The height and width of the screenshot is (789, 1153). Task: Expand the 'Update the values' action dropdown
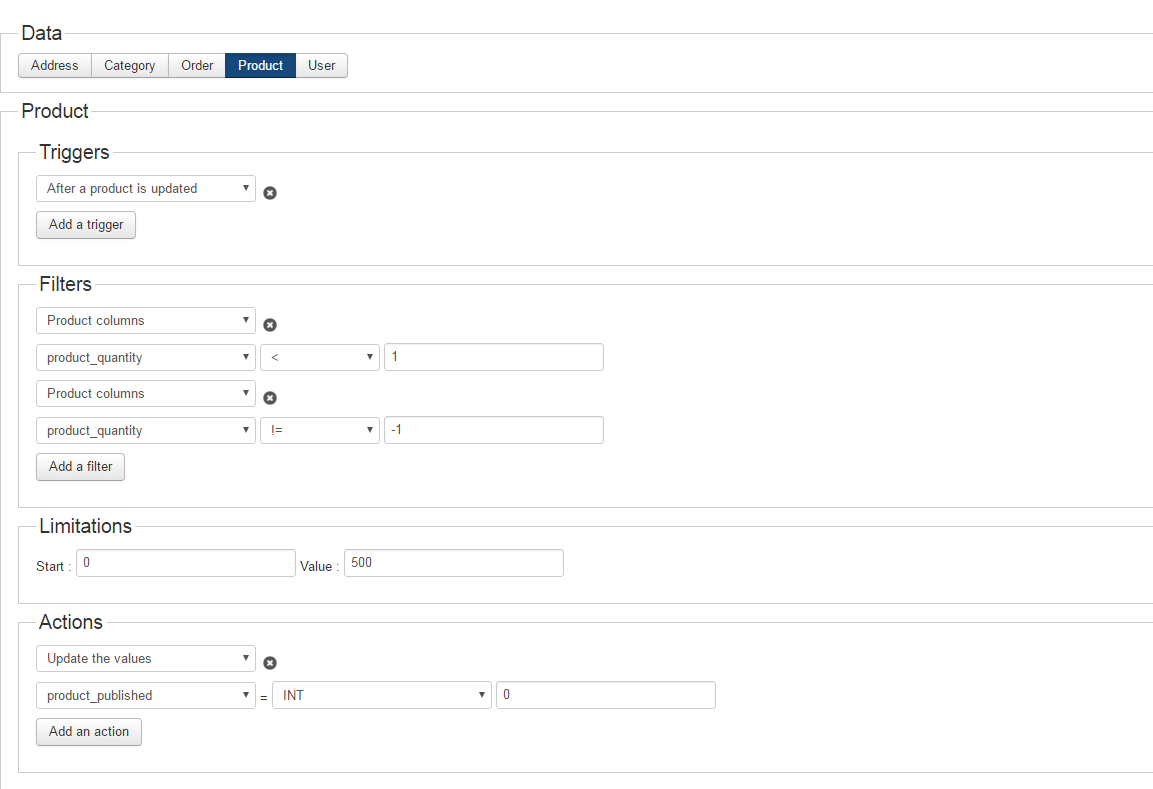coord(146,659)
